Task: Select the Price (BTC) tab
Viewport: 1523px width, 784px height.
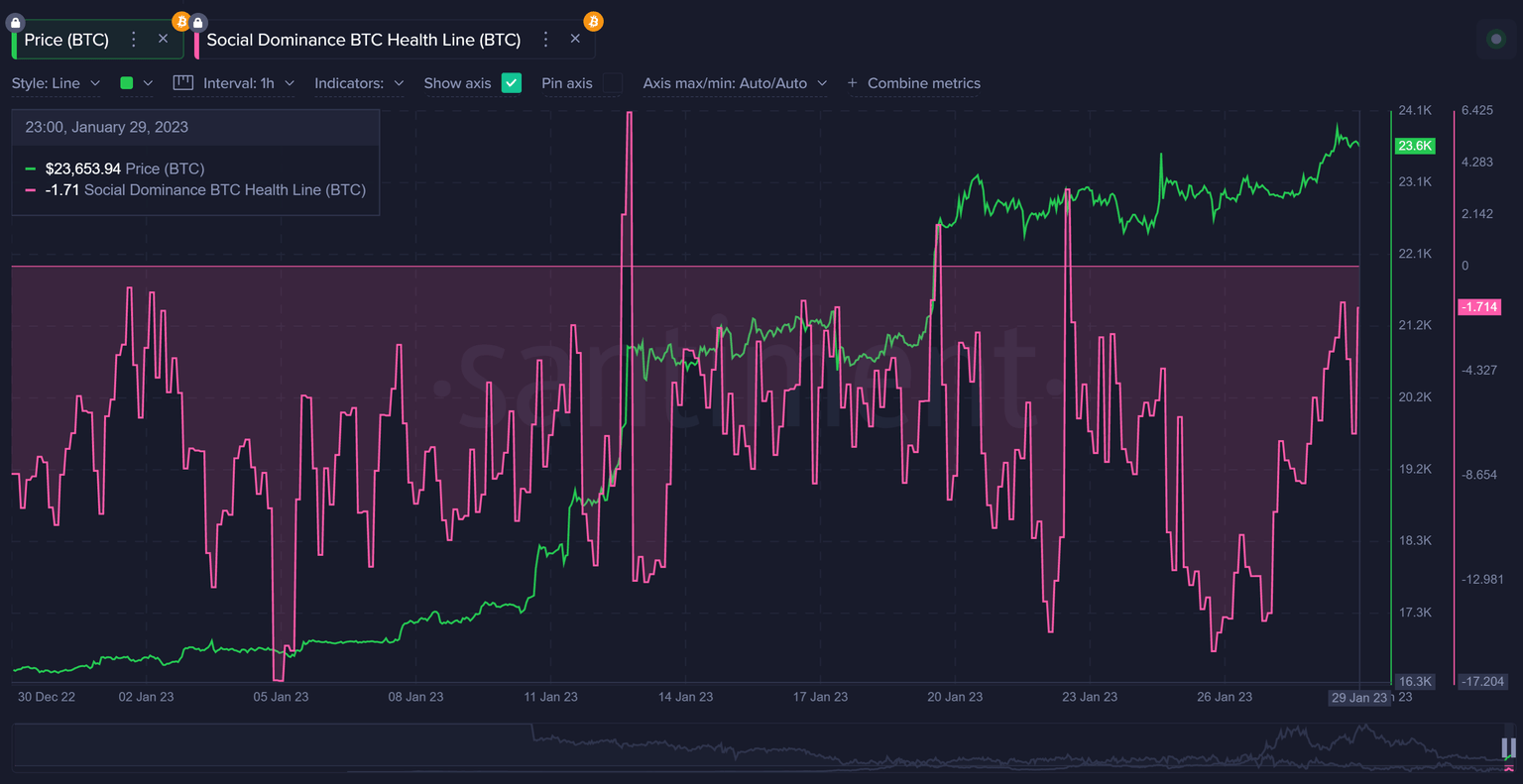Action: tap(64, 40)
